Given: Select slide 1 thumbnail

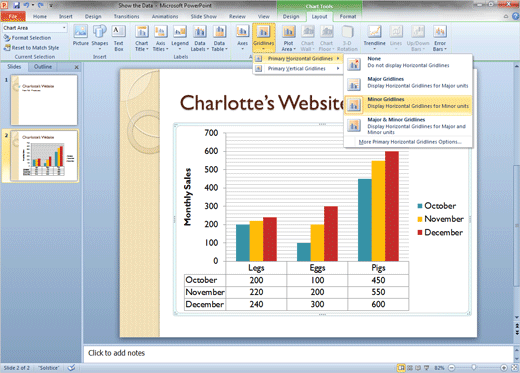Looking at the screenshot, I should tap(44, 100).
